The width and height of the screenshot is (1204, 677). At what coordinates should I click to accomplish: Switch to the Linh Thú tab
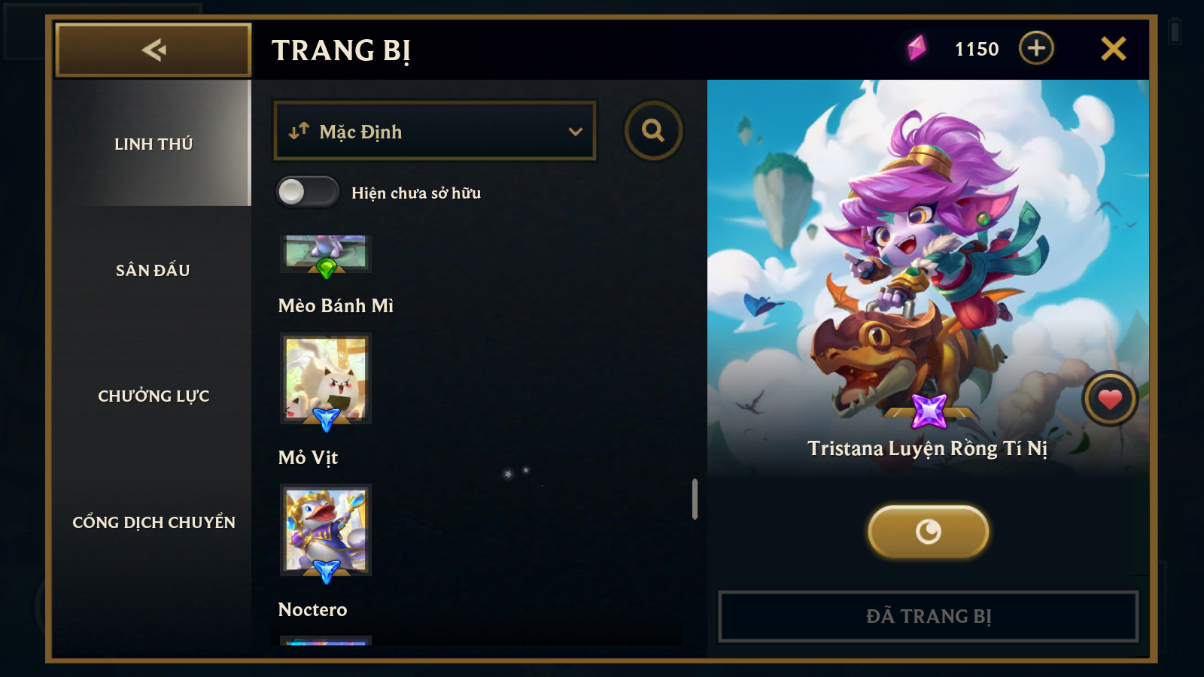coord(153,144)
